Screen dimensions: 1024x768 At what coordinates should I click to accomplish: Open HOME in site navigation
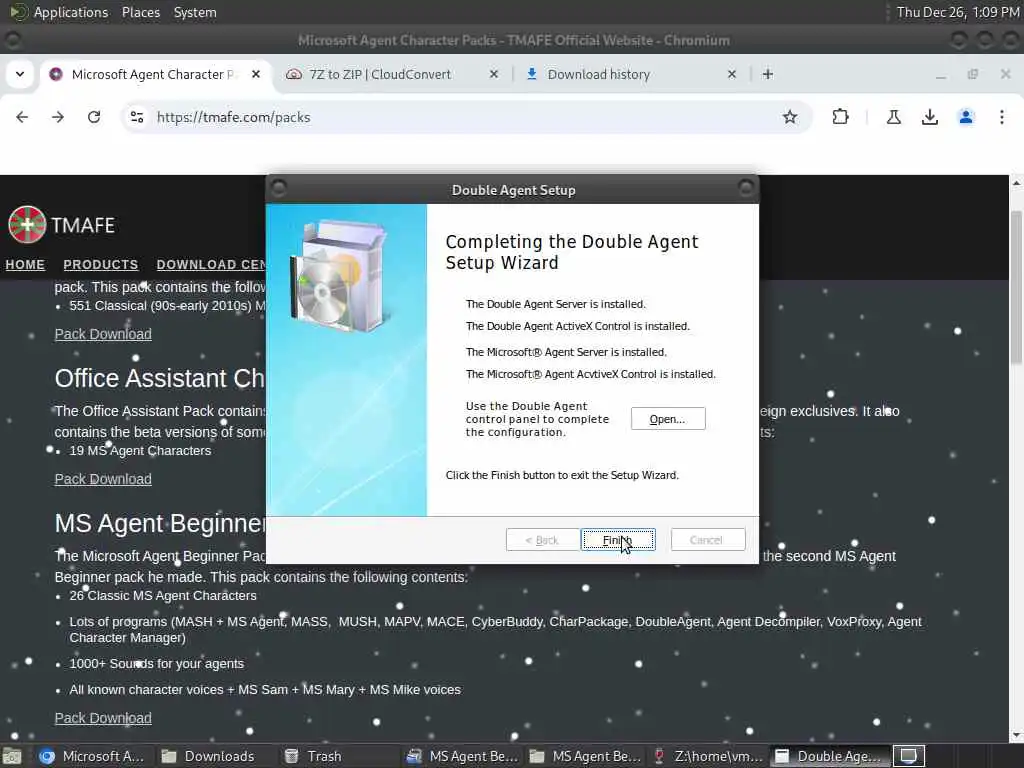point(25,264)
